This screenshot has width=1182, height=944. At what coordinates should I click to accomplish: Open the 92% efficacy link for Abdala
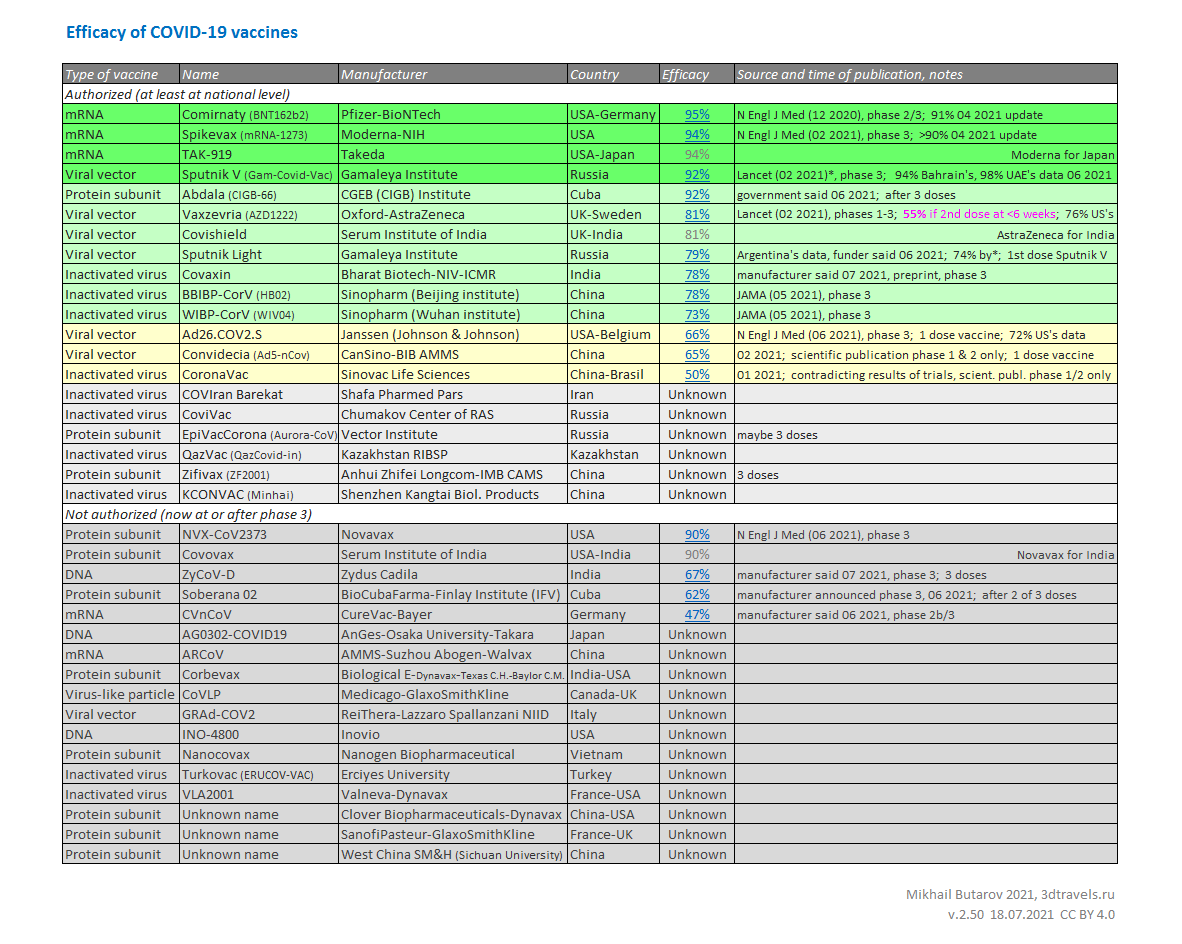(697, 195)
